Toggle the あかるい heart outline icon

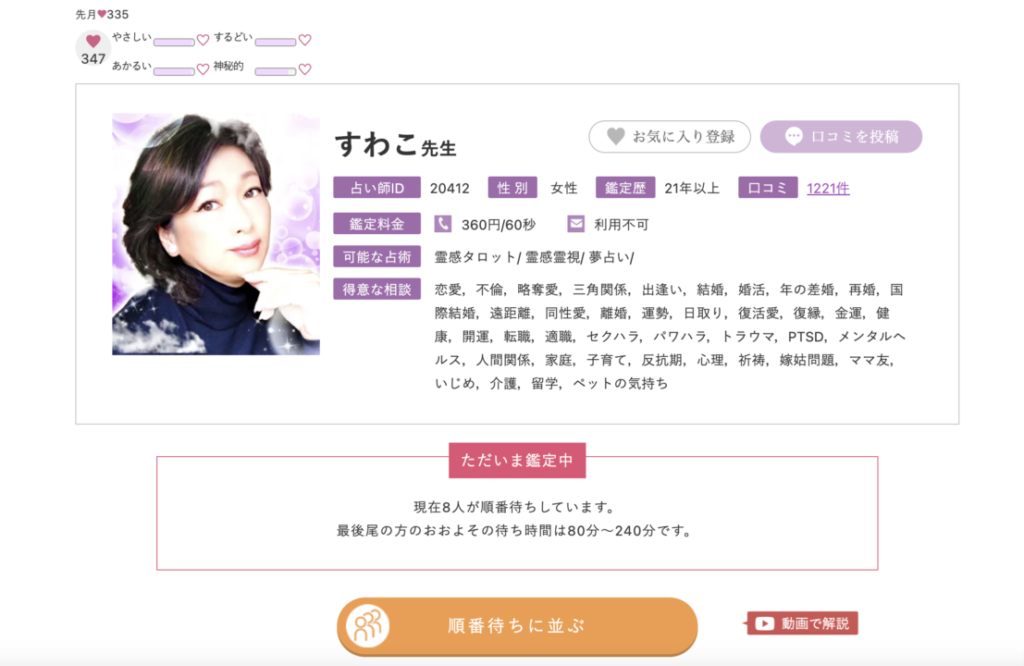click(x=203, y=69)
